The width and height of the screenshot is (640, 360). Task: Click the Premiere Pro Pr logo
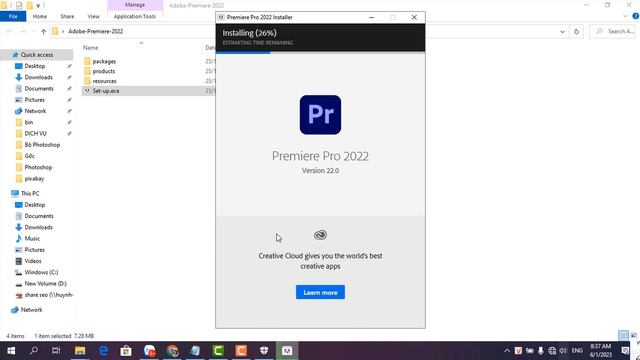[320, 115]
